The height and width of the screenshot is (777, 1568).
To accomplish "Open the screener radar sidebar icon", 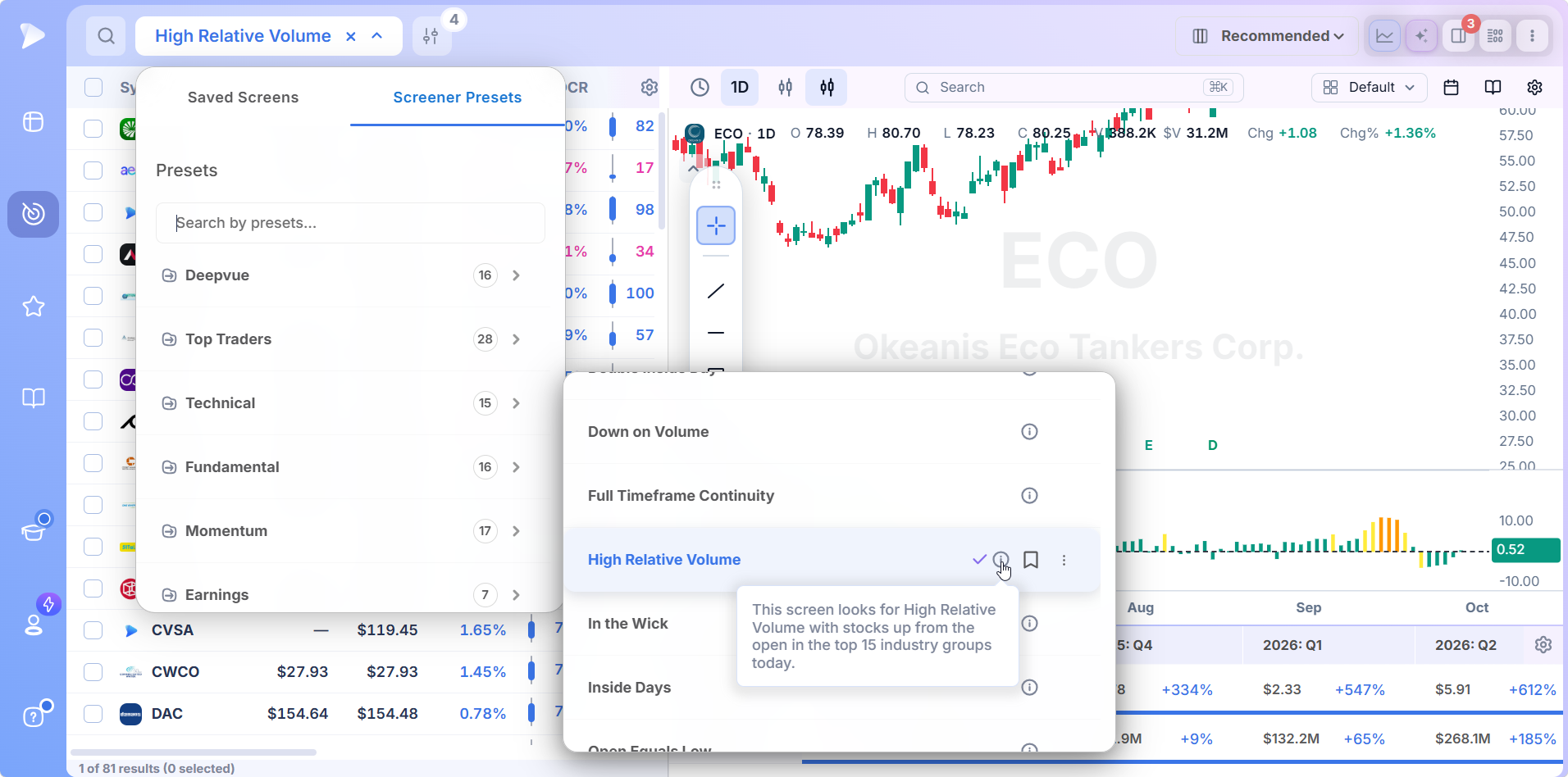I will tap(34, 214).
